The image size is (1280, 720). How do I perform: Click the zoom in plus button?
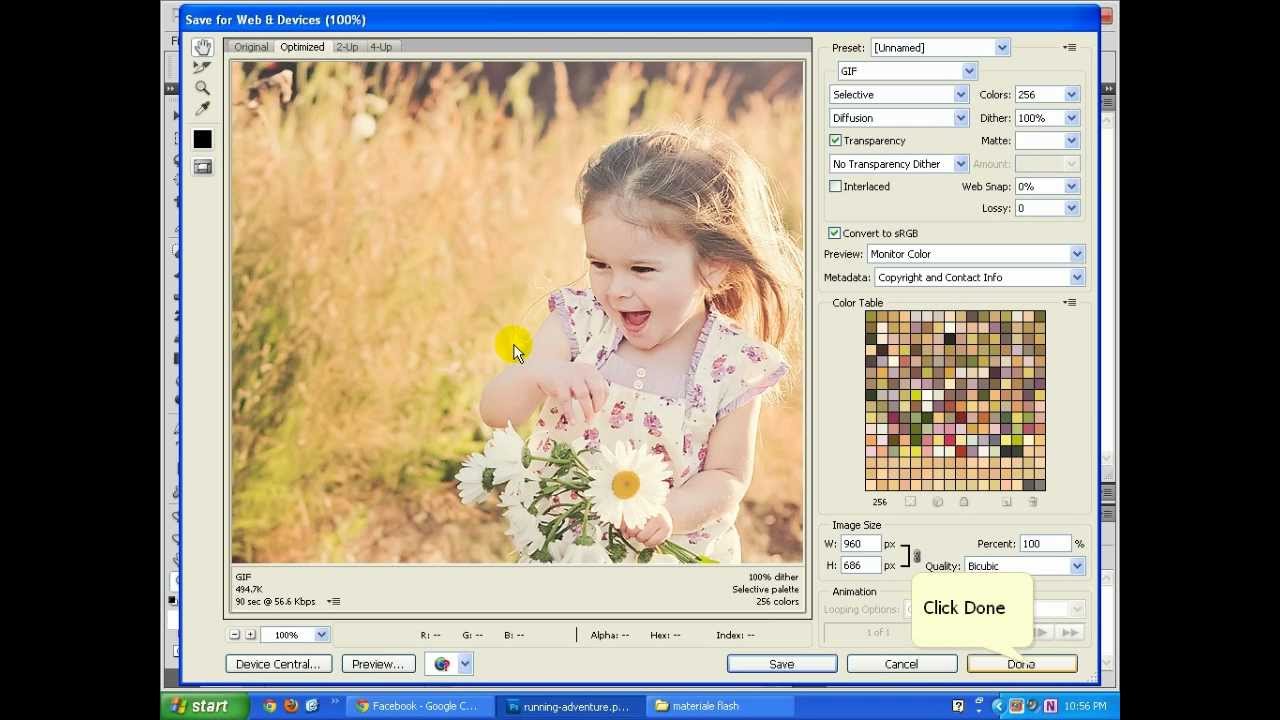(250, 634)
